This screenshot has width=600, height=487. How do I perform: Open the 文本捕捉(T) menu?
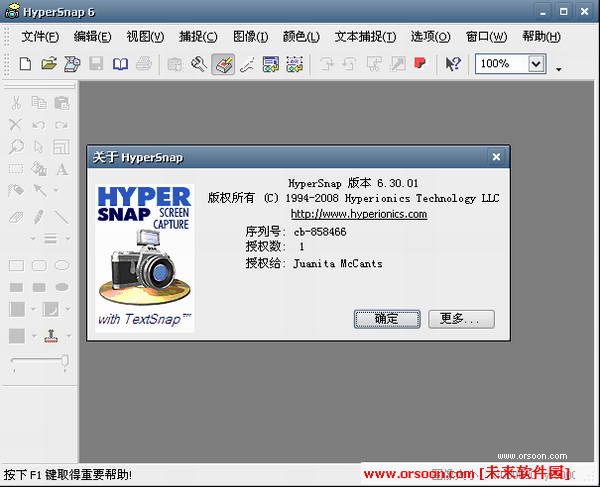pyautogui.click(x=365, y=37)
